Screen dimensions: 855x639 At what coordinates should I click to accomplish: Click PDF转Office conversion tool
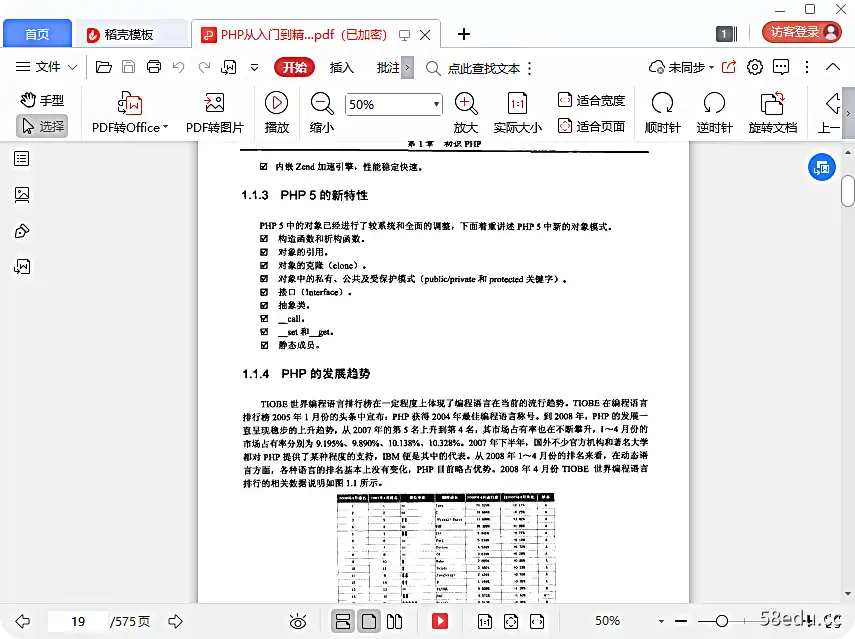130,113
